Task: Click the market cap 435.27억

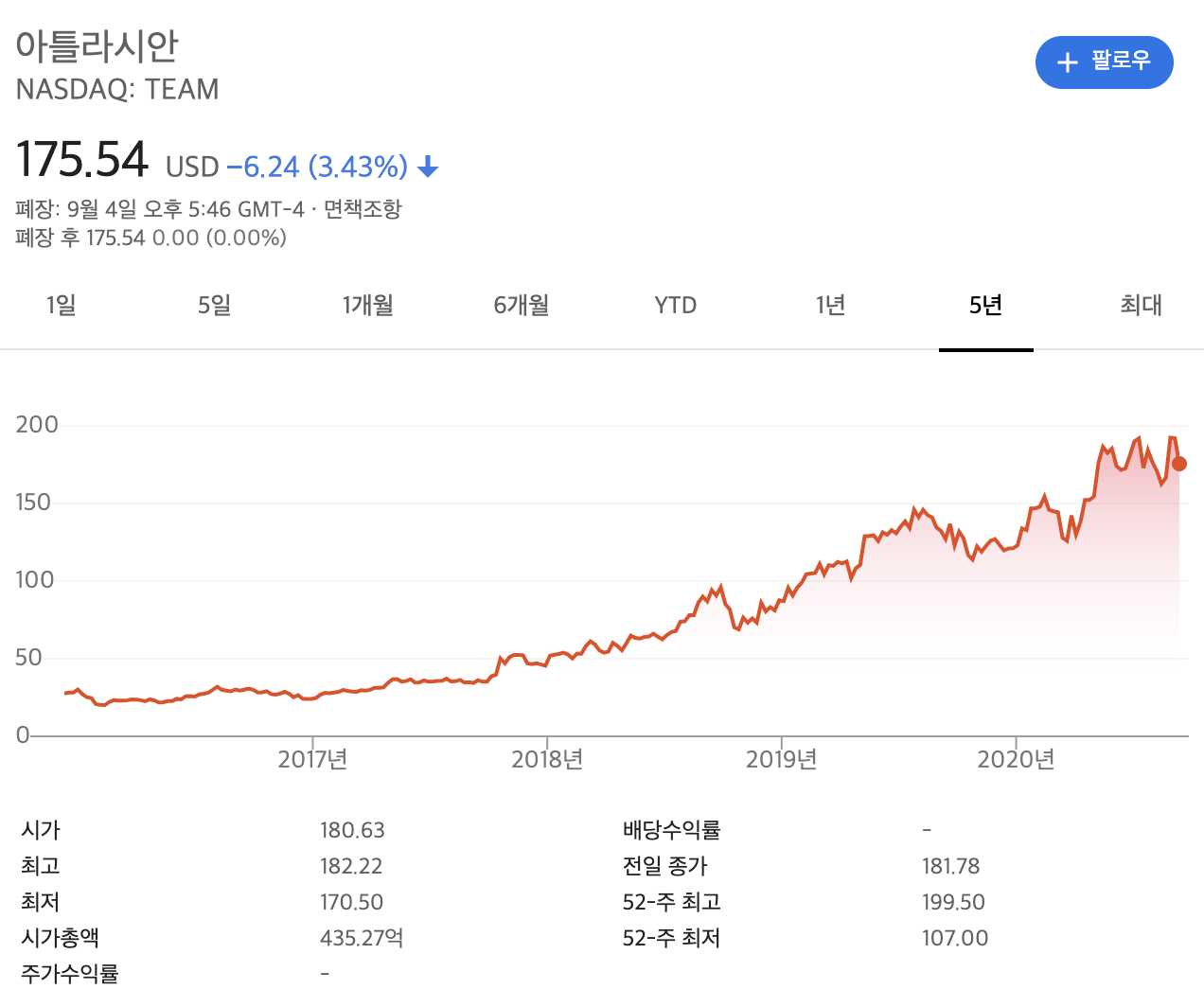Action: 362,938
